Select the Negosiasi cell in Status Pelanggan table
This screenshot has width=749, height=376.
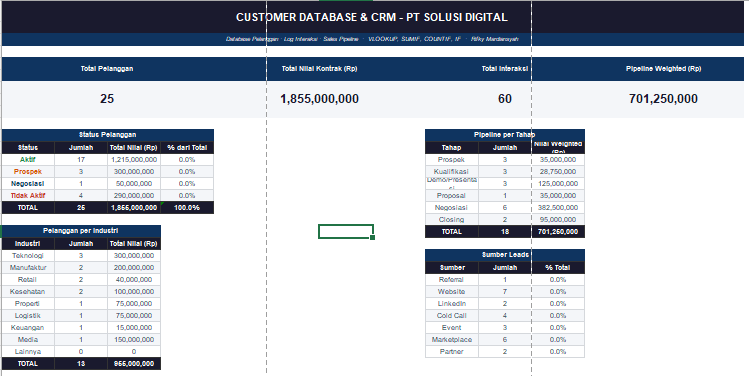point(28,183)
